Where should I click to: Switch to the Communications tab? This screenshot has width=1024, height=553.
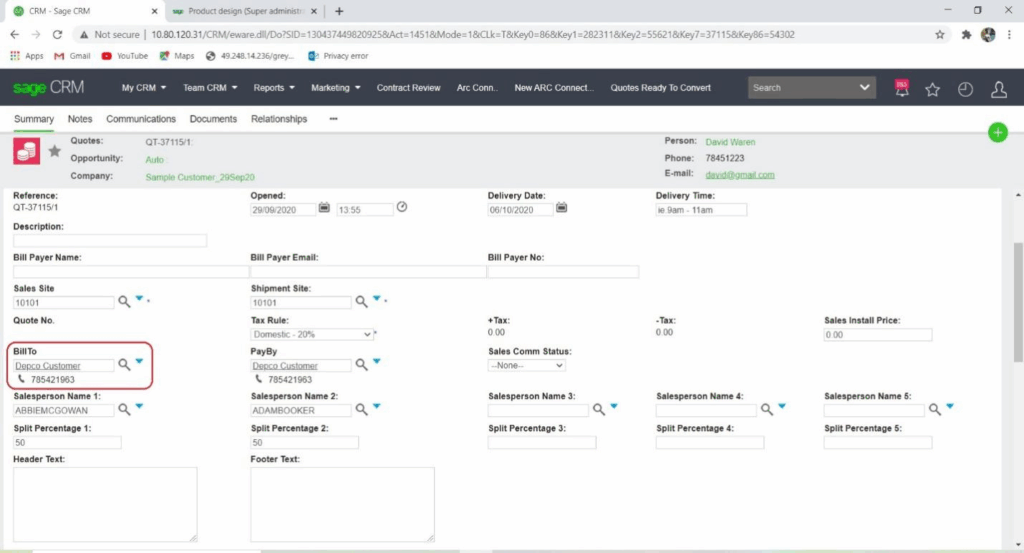pyautogui.click(x=141, y=119)
